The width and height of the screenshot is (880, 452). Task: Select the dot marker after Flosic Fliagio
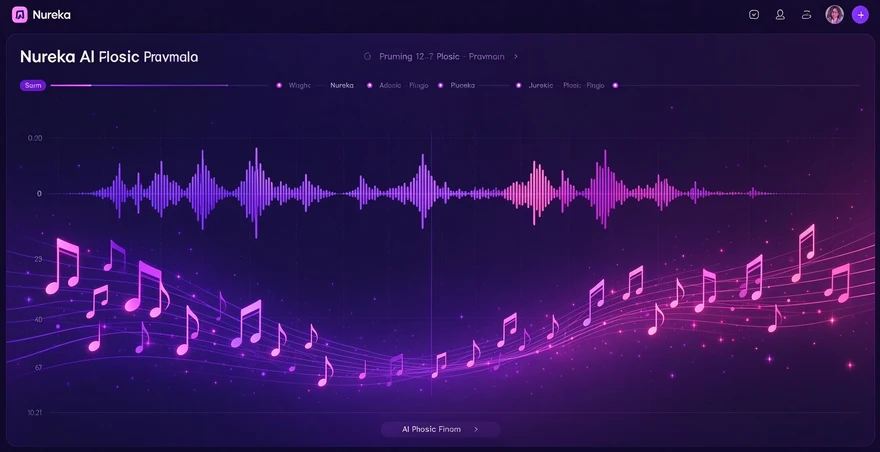point(615,85)
